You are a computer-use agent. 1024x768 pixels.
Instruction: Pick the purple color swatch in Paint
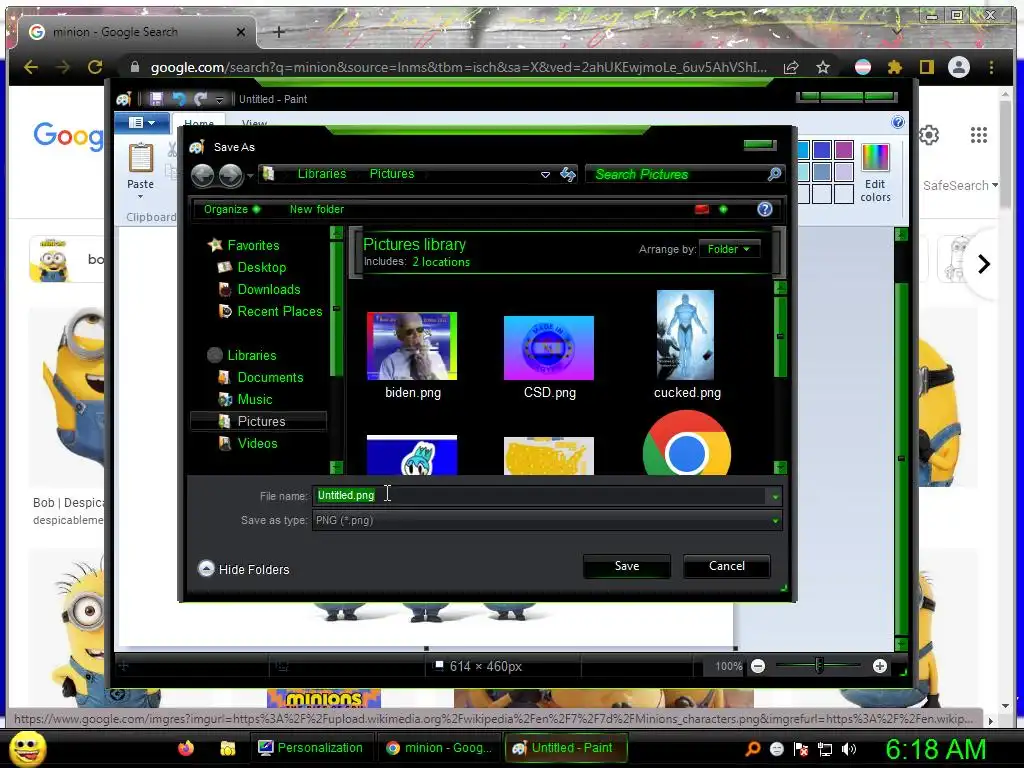tap(844, 150)
